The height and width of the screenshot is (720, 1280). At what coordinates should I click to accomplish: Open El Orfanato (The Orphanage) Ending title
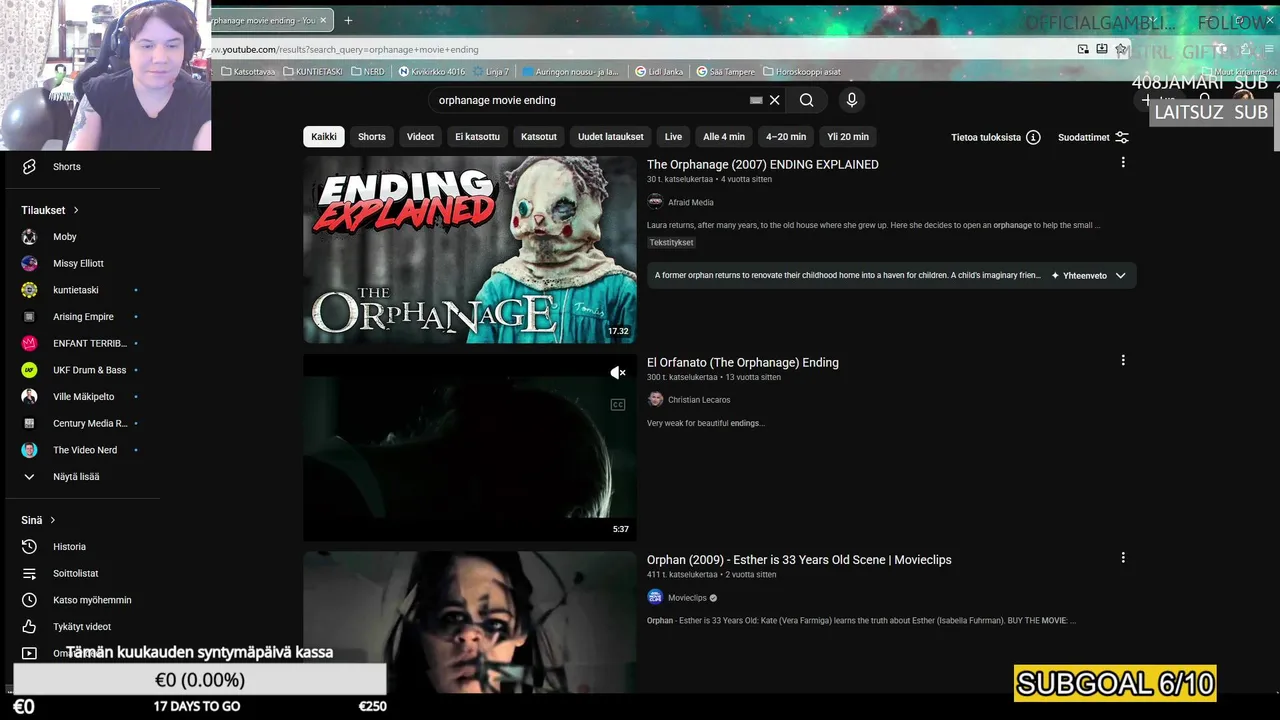[x=743, y=362]
